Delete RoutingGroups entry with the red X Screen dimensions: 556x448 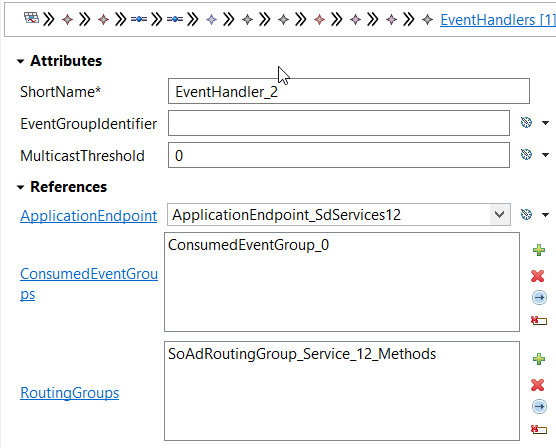click(538, 385)
